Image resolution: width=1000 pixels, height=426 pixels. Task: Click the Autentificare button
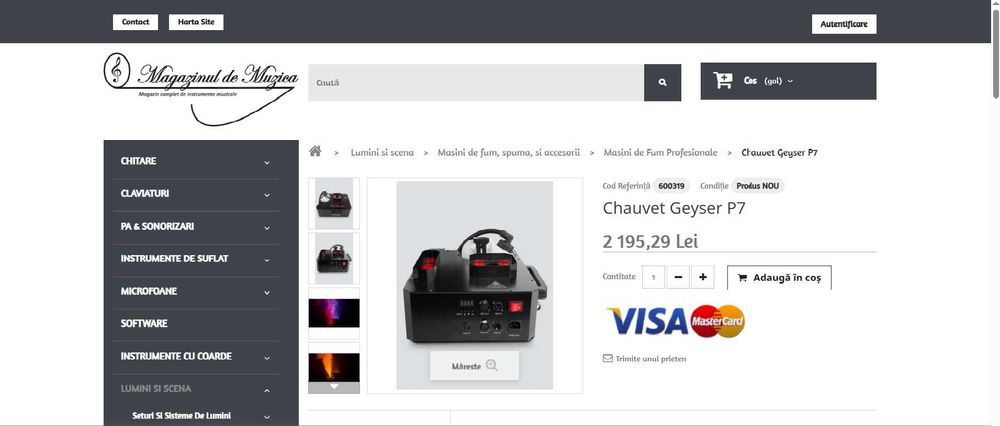coord(844,24)
